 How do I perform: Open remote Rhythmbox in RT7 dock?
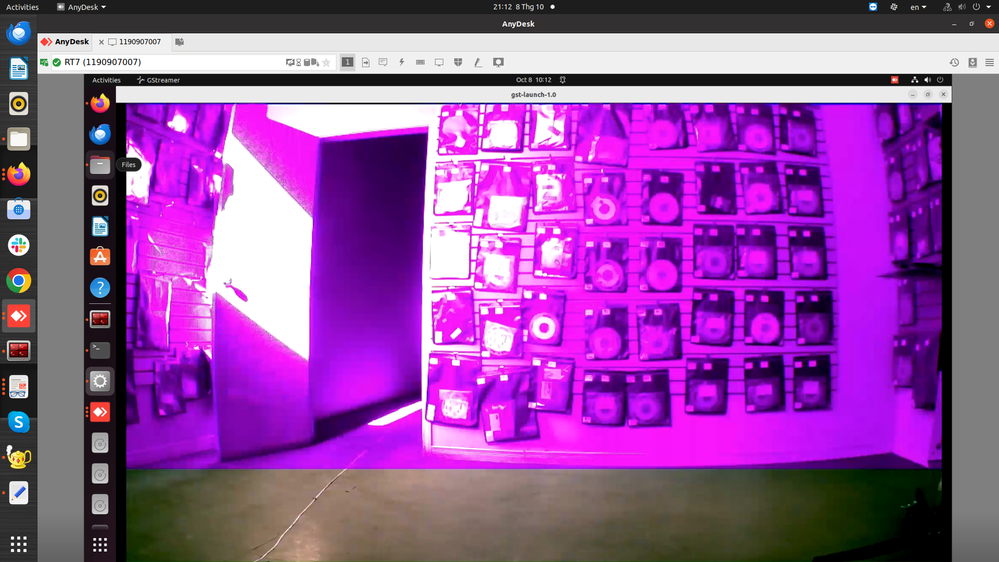point(100,196)
